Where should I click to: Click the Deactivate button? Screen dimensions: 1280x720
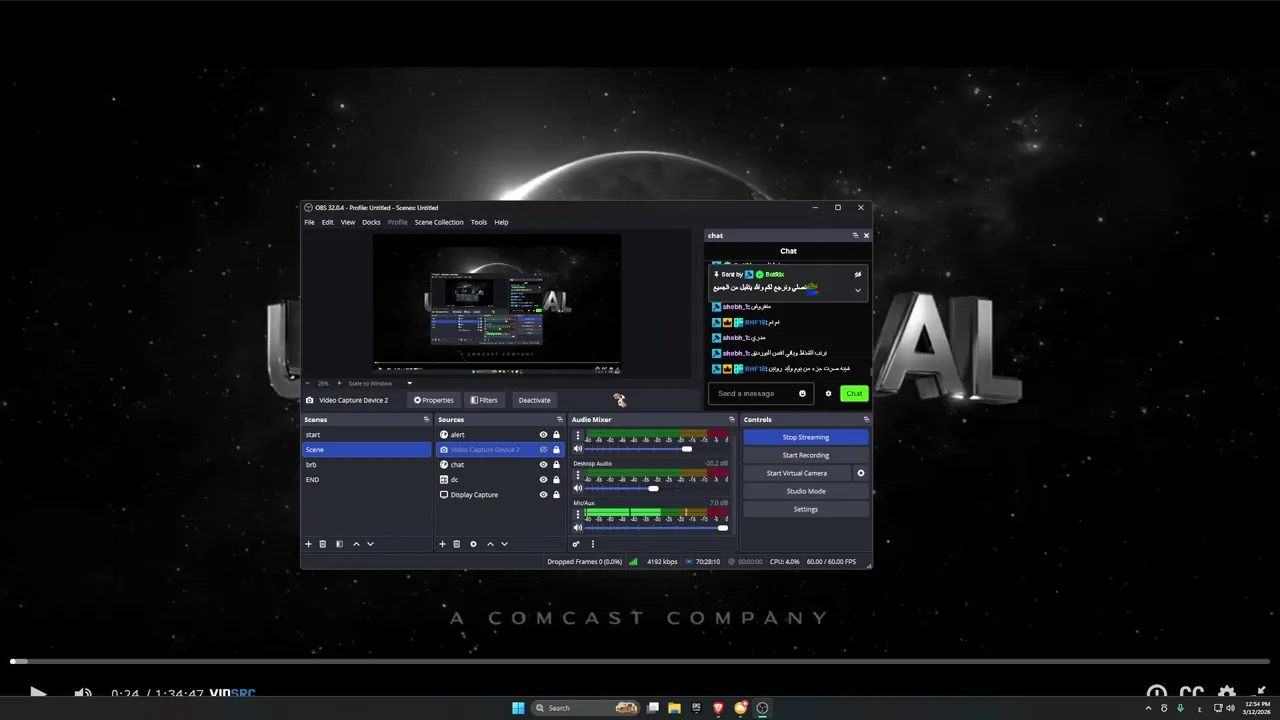coord(534,400)
